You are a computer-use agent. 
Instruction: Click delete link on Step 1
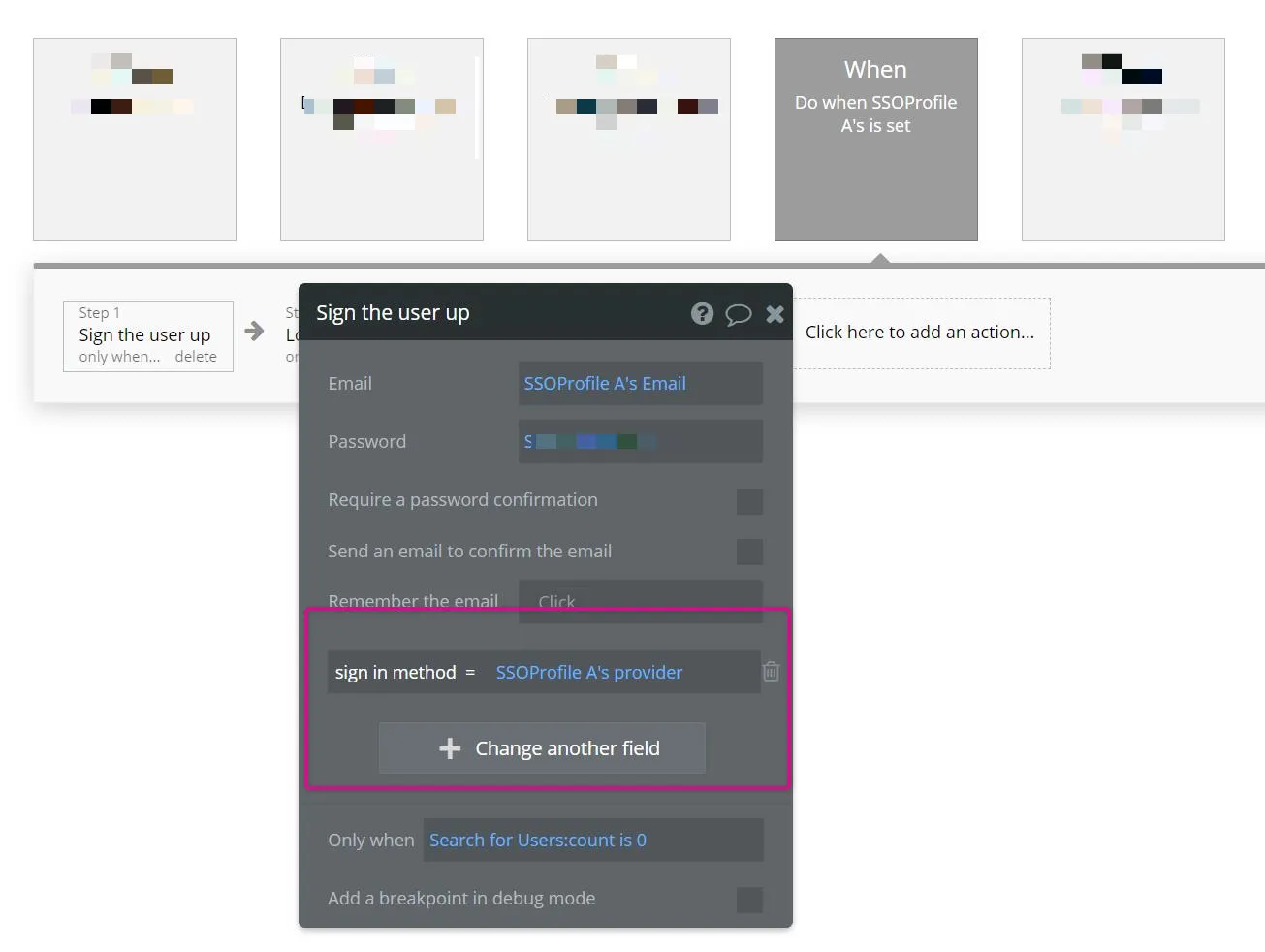(x=196, y=357)
